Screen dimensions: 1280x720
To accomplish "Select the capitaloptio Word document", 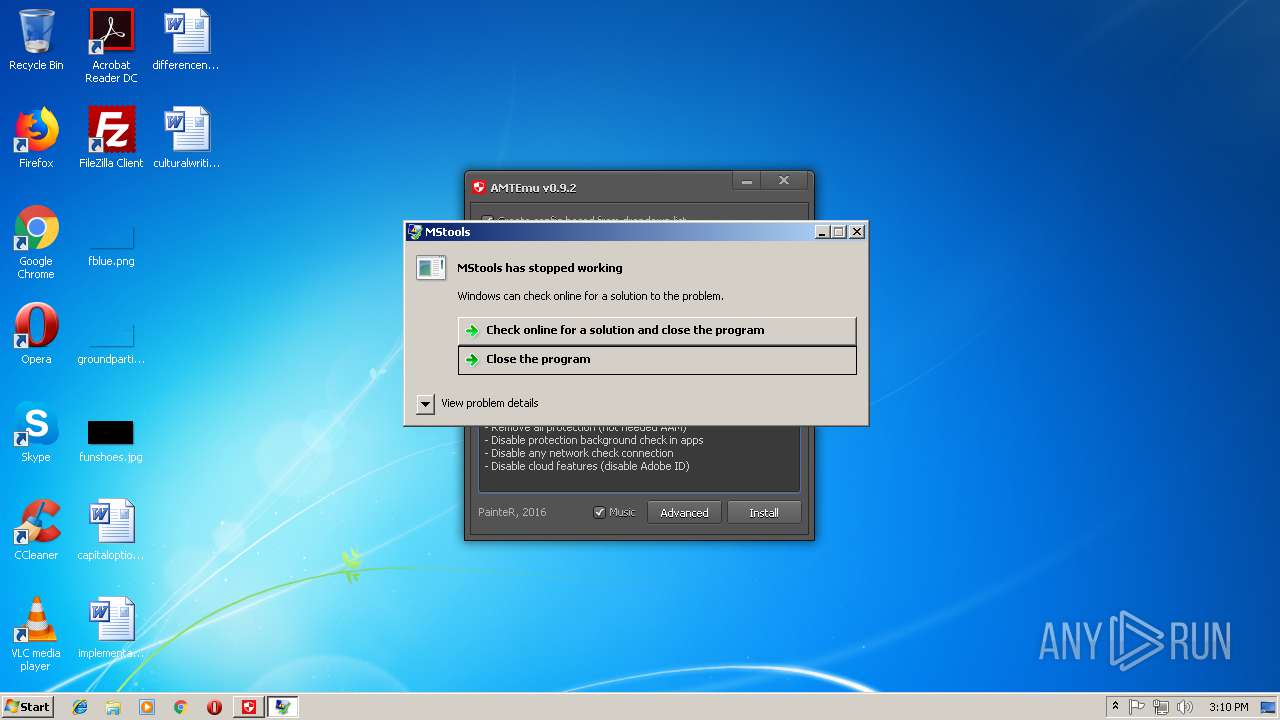I will coord(111,530).
